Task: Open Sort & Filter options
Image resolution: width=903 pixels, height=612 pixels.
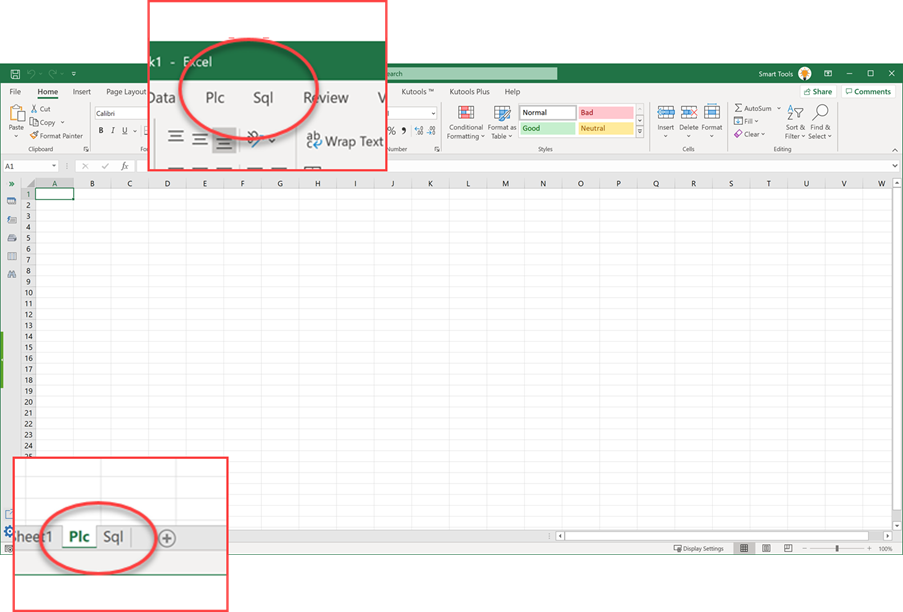Action: pyautogui.click(x=795, y=121)
